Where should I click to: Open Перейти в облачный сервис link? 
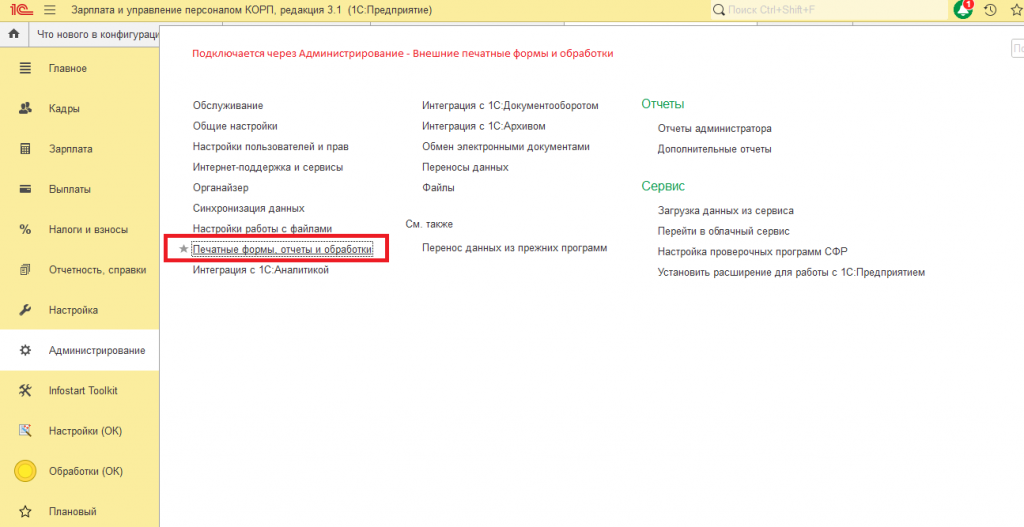click(x=724, y=231)
